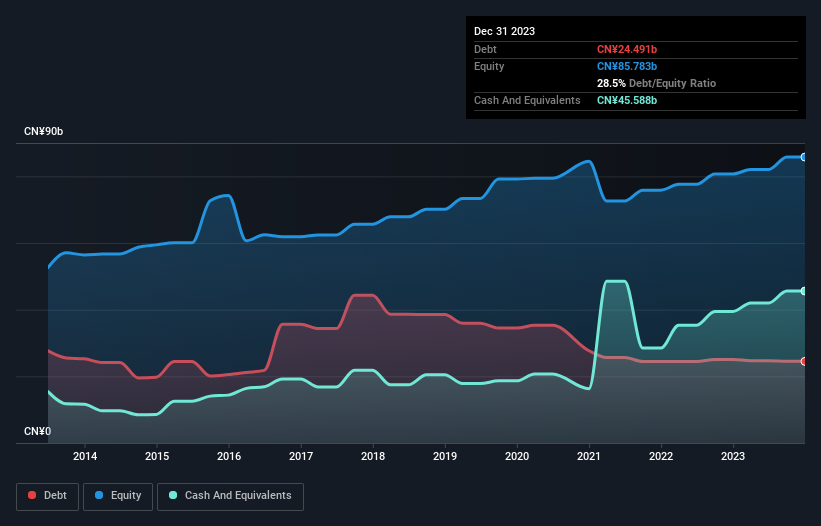Click the CN¥0 y-axis label
This screenshot has height=526, width=821.
click(38, 431)
